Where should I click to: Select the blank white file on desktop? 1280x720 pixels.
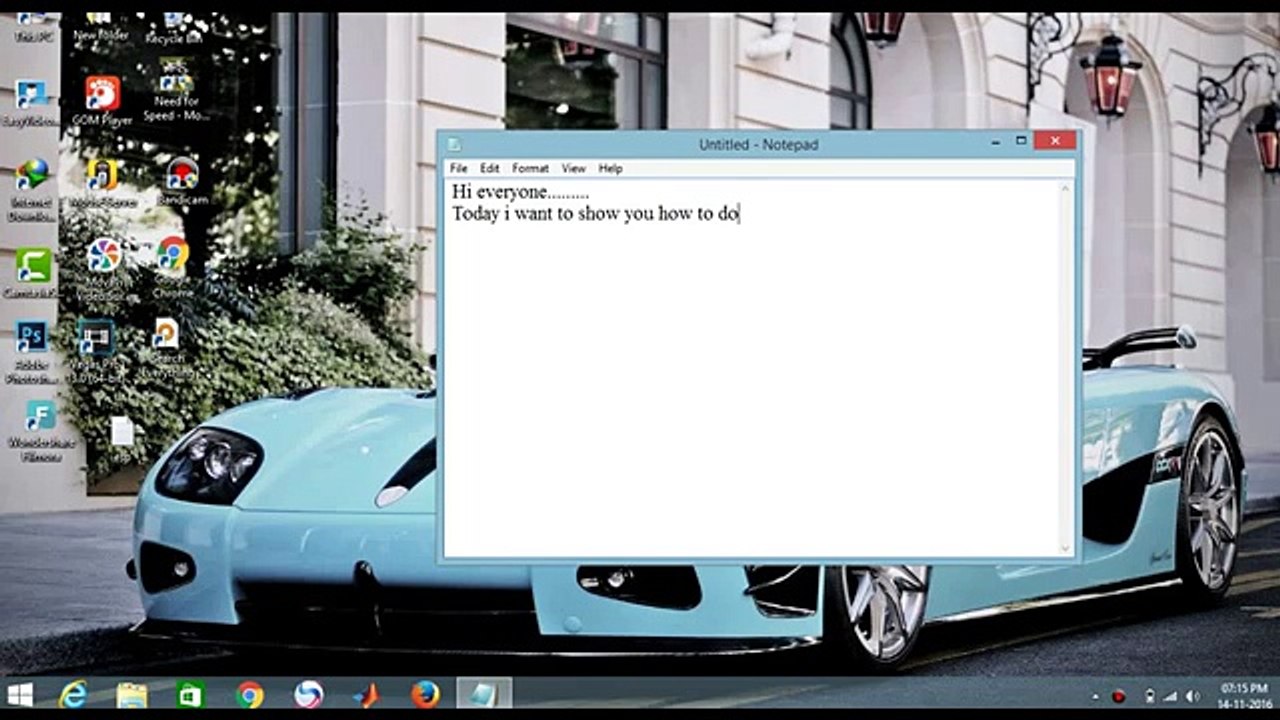122,431
